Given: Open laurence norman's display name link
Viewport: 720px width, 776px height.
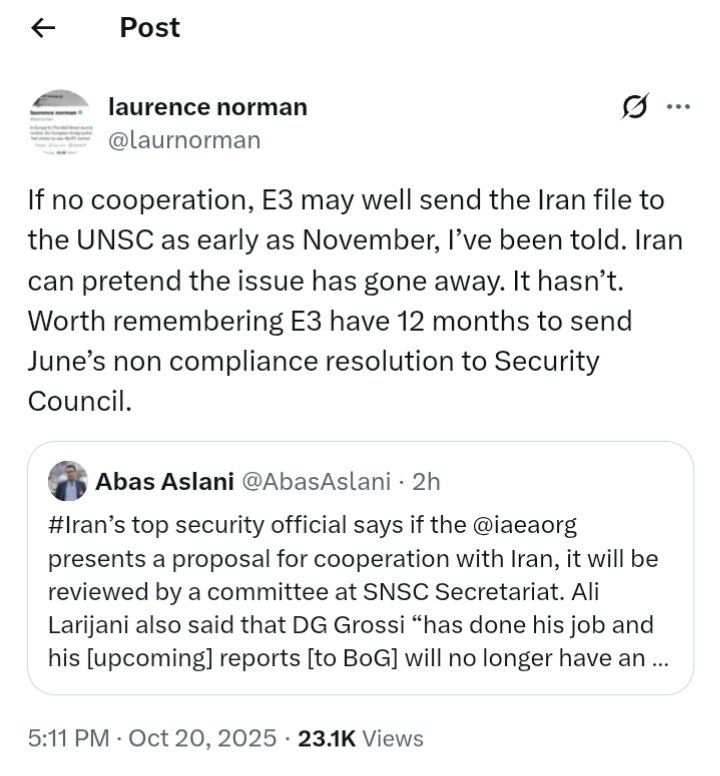Looking at the screenshot, I should click(x=207, y=107).
